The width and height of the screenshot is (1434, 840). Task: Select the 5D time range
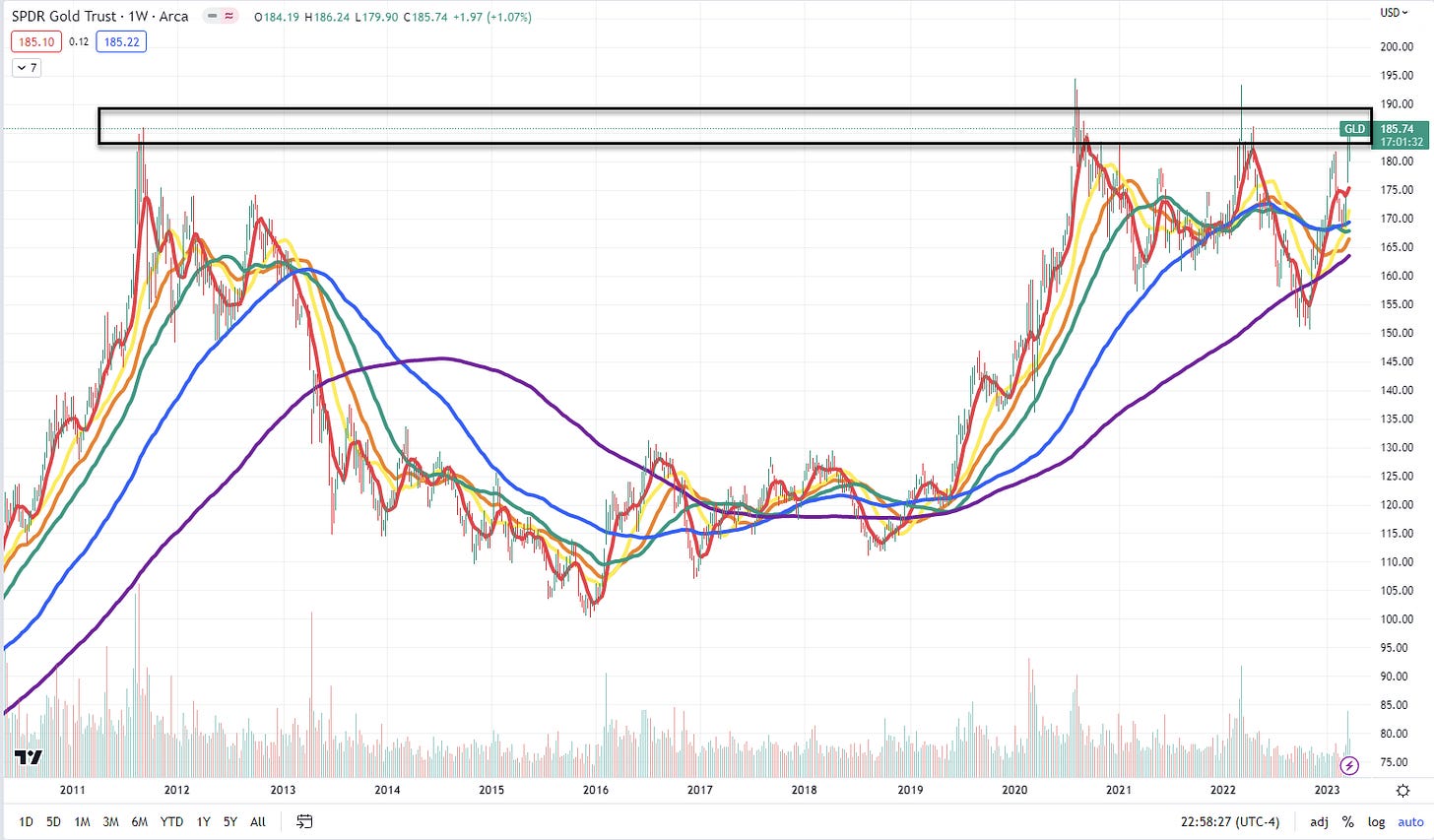[53, 821]
